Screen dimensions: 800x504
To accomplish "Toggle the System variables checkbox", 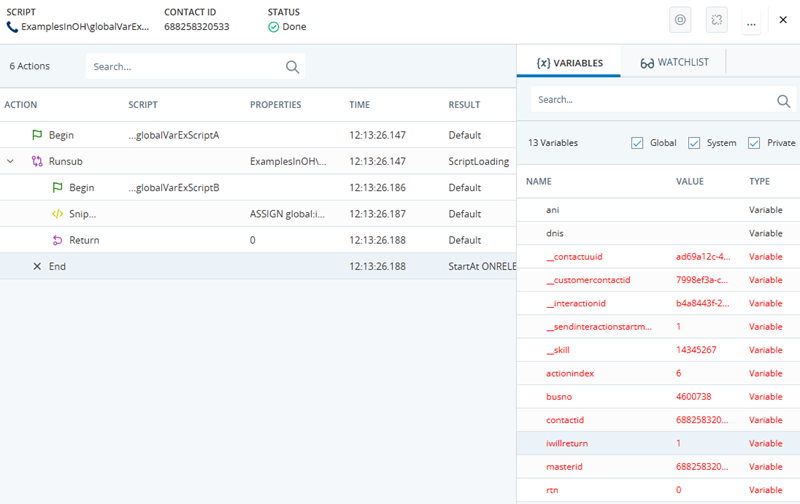I will click(x=694, y=143).
